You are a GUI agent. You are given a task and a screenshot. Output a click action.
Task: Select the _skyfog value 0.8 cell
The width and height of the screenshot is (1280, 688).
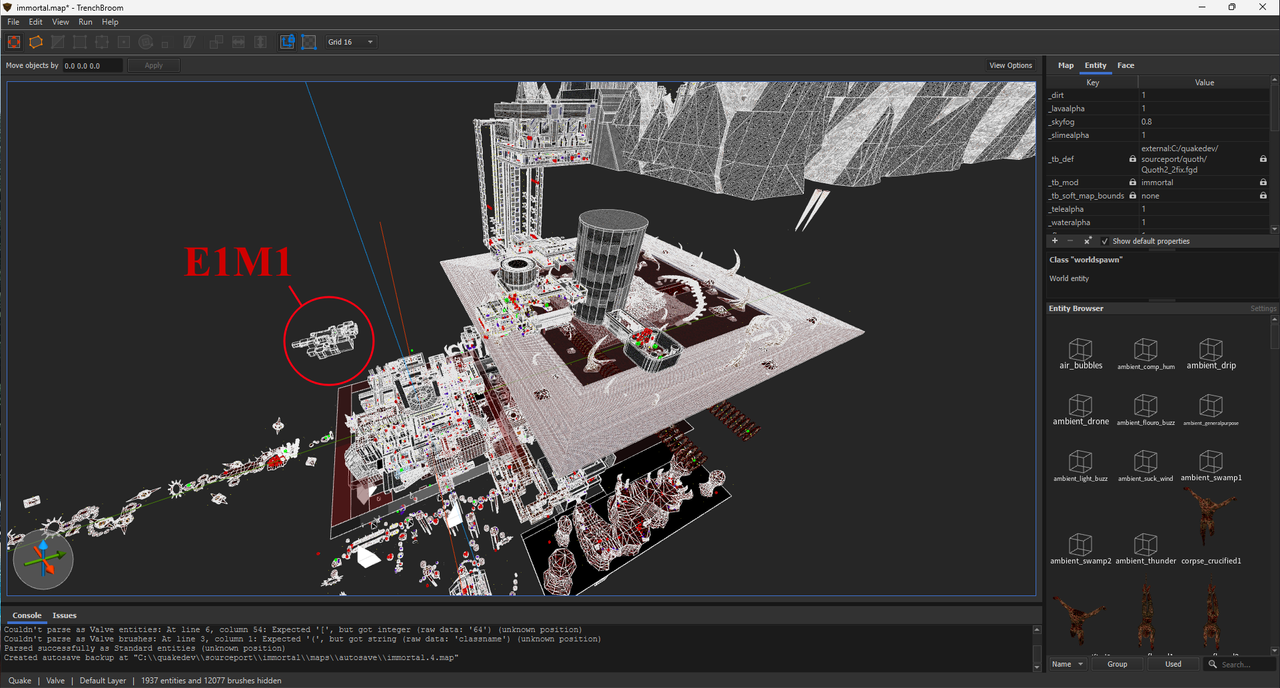point(1204,122)
